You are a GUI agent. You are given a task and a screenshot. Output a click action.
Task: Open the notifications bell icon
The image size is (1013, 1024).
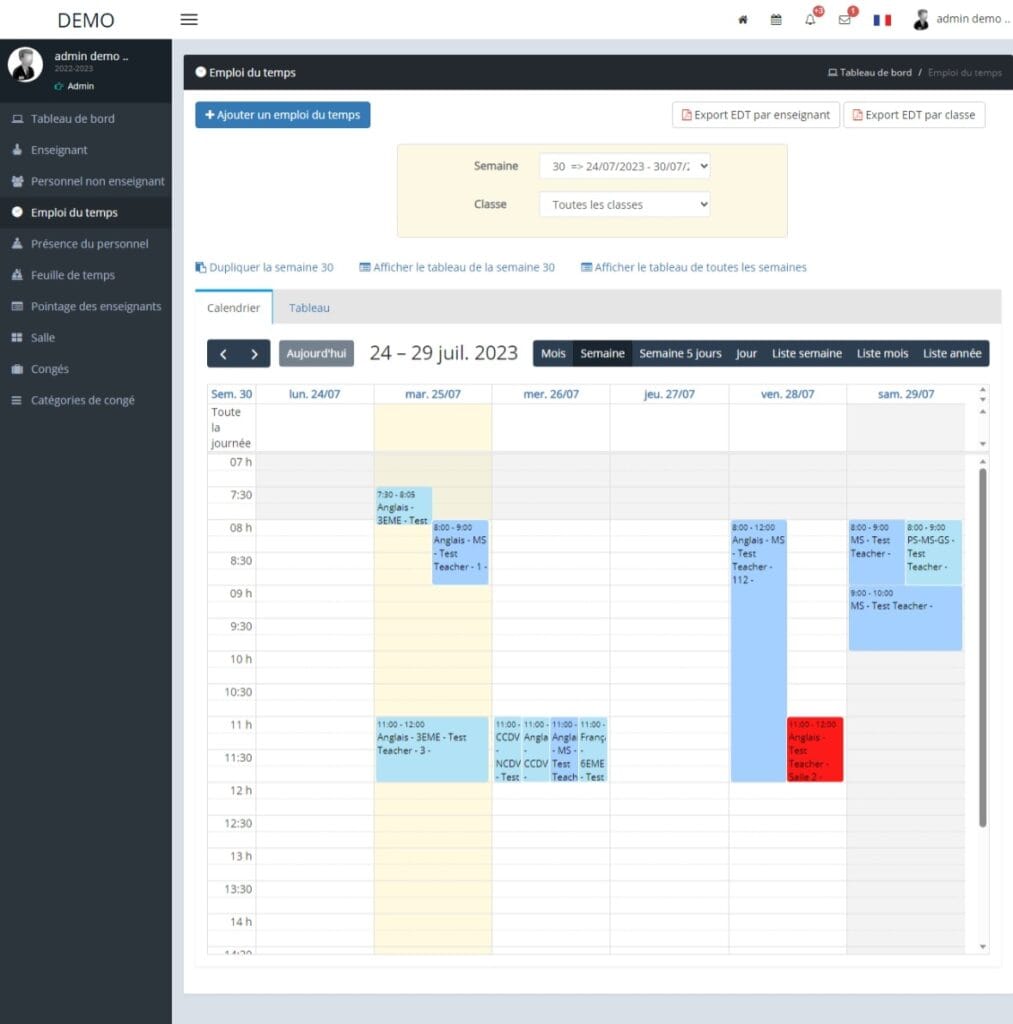810,18
